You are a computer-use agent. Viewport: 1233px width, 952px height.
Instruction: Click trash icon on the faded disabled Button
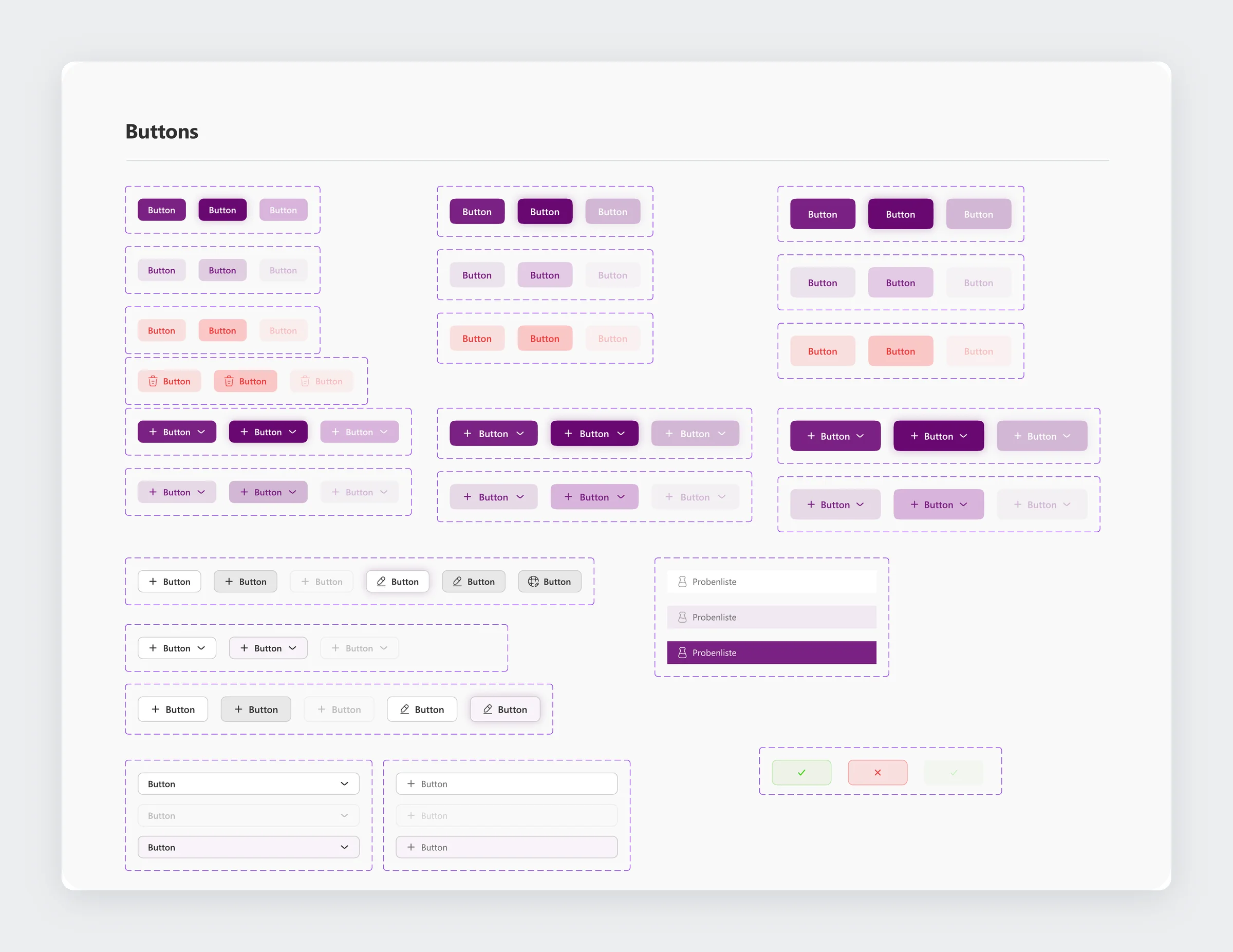pos(305,381)
